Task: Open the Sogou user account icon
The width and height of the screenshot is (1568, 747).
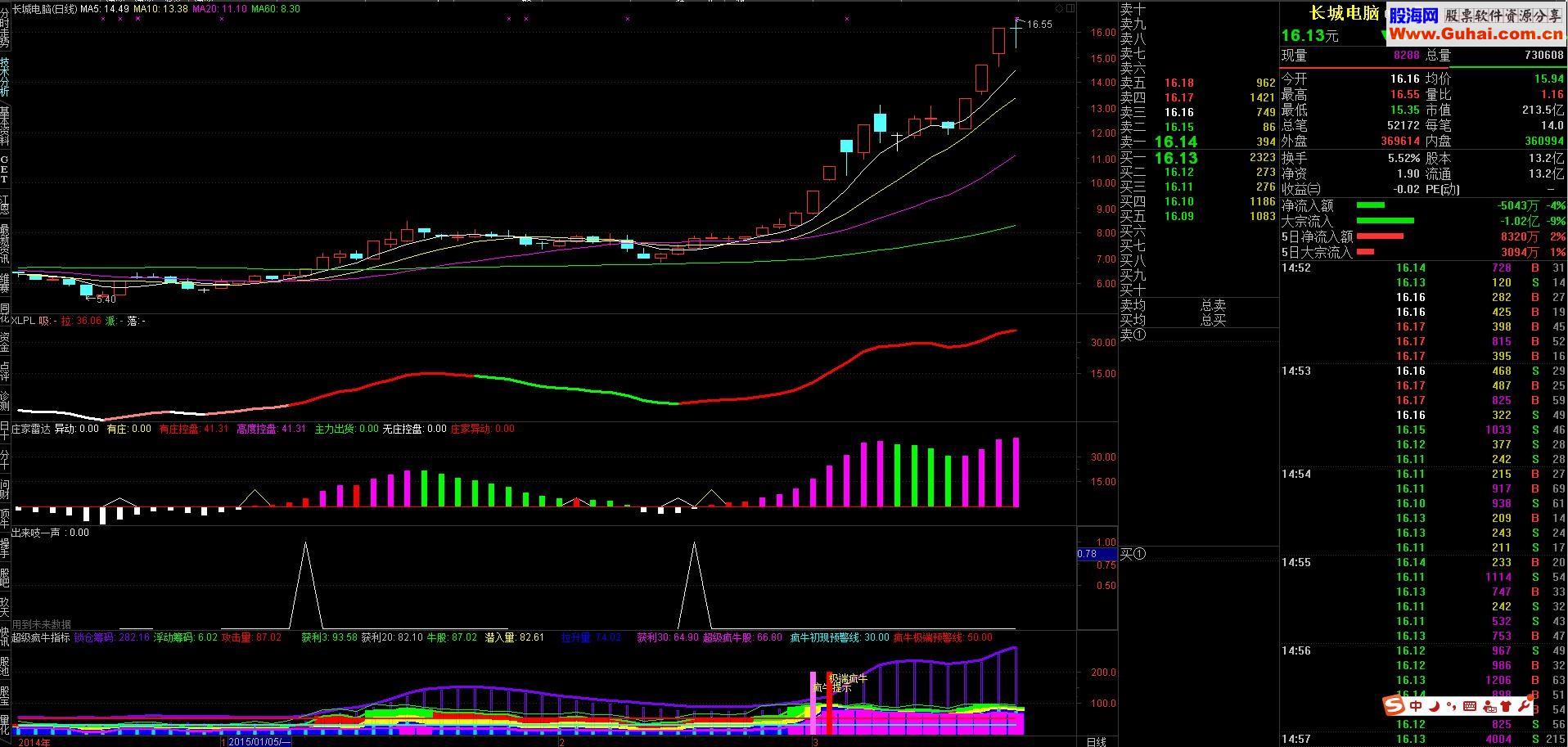Action: point(1489,705)
